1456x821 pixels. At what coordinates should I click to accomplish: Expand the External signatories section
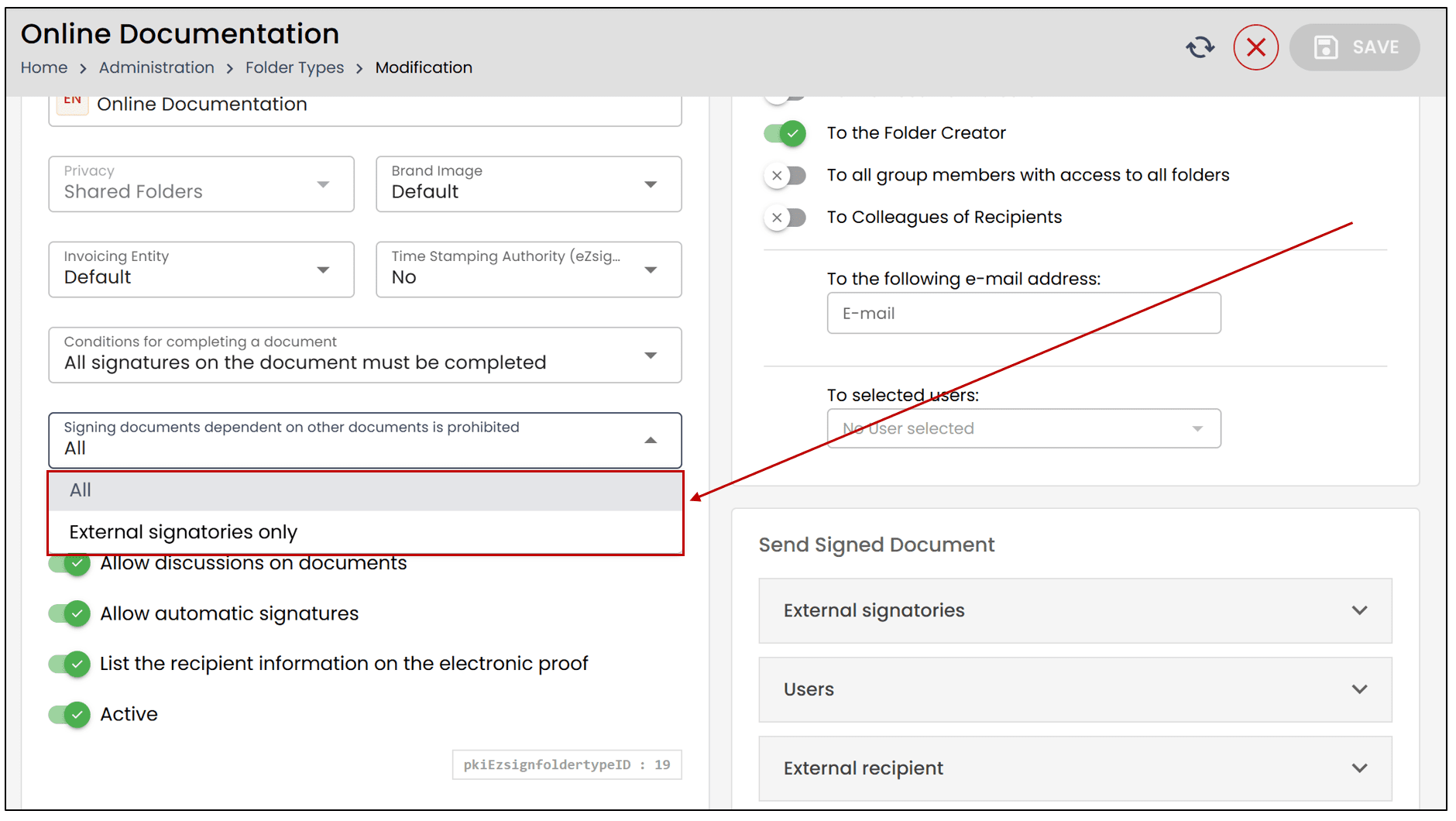coord(1075,610)
